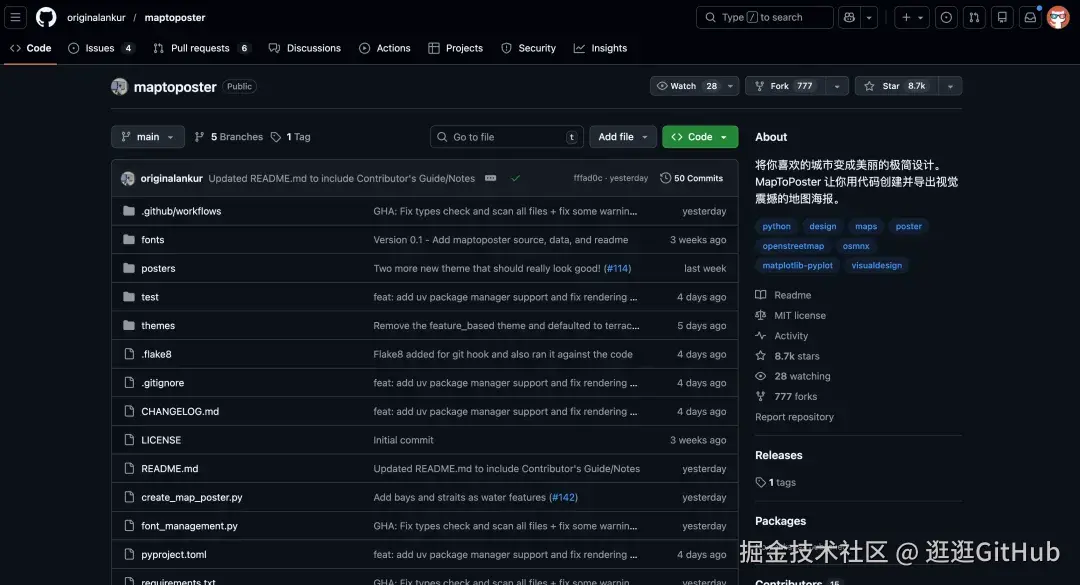Viewport: 1080px width, 585px height.
Task: Open CHANGELOG.md file
Action: pyautogui.click(x=180, y=411)
